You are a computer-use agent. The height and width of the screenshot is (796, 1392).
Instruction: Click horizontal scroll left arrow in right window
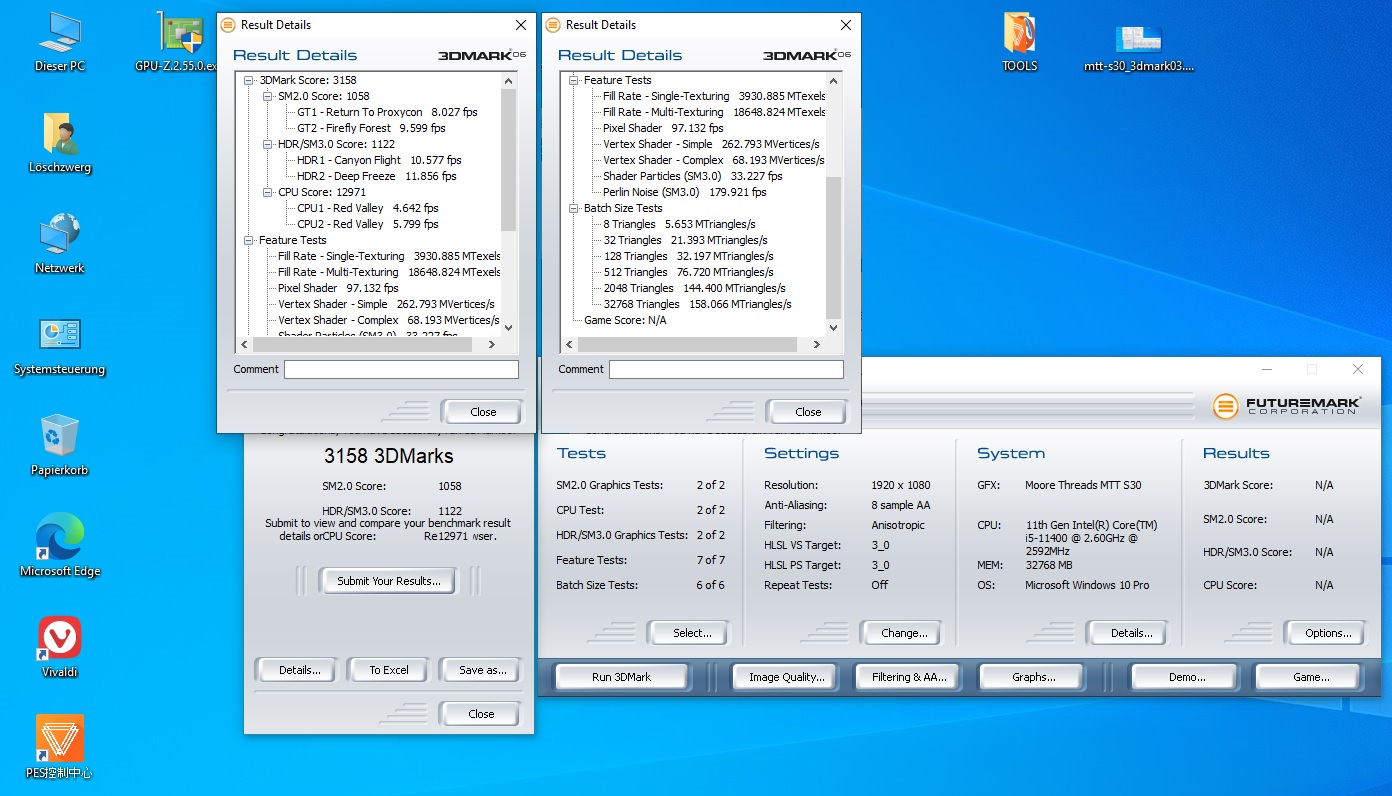pos(570,344)
